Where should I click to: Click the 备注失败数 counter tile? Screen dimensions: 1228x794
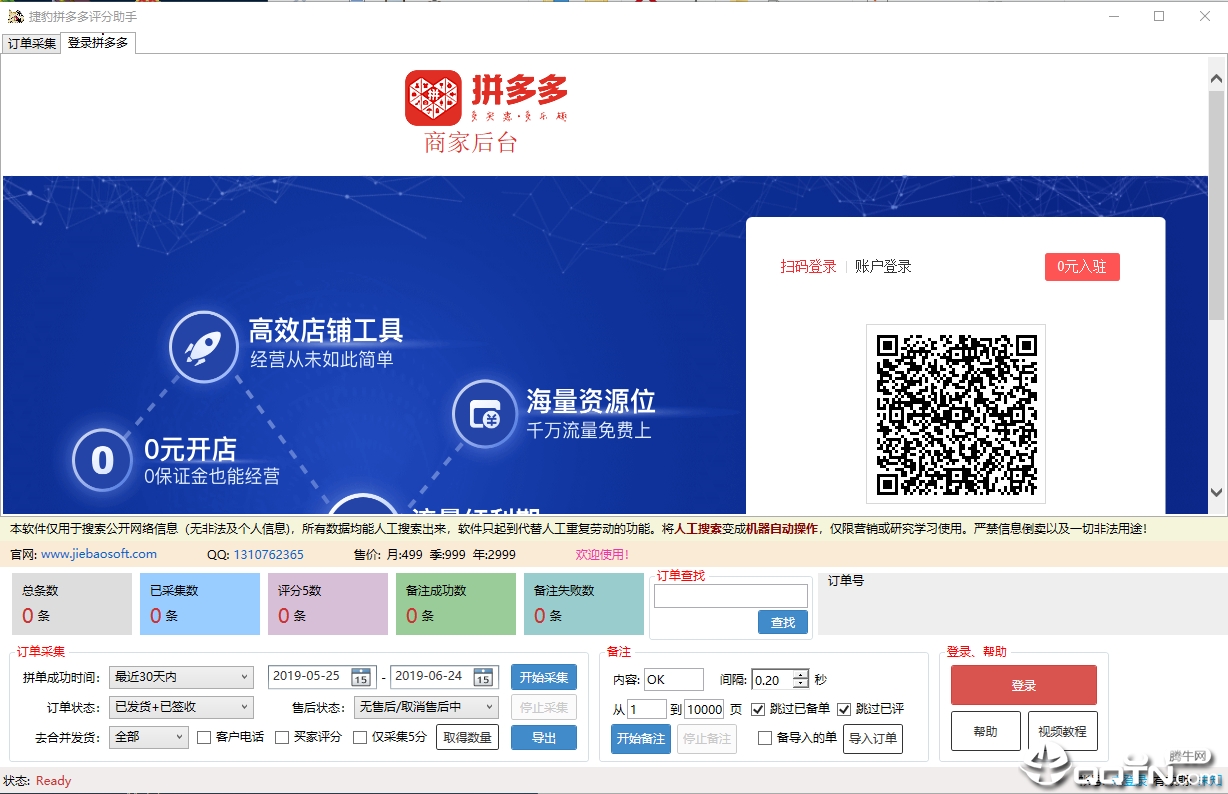point(583,604)
